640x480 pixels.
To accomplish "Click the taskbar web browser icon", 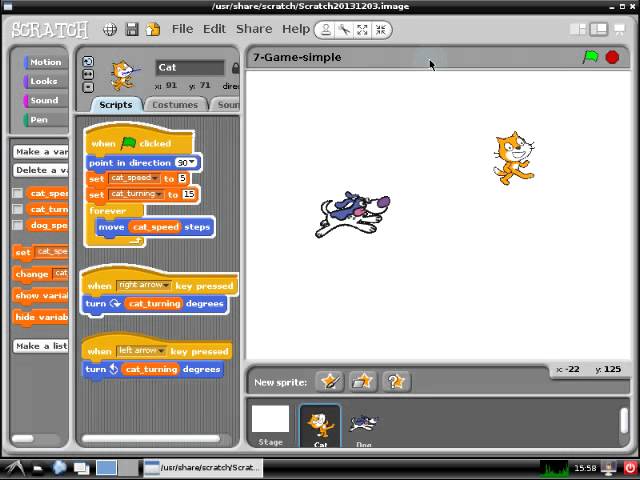I will coord(60,468).
